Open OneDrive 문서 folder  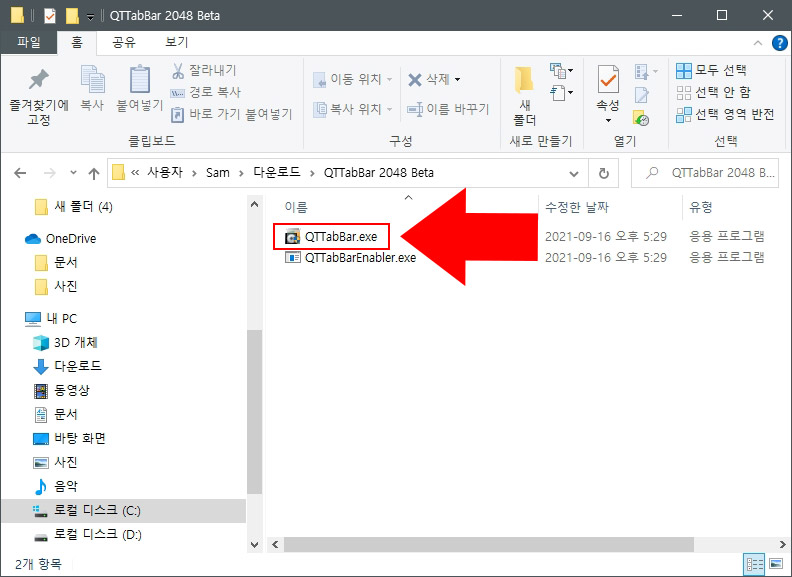(x=56, y=262)
